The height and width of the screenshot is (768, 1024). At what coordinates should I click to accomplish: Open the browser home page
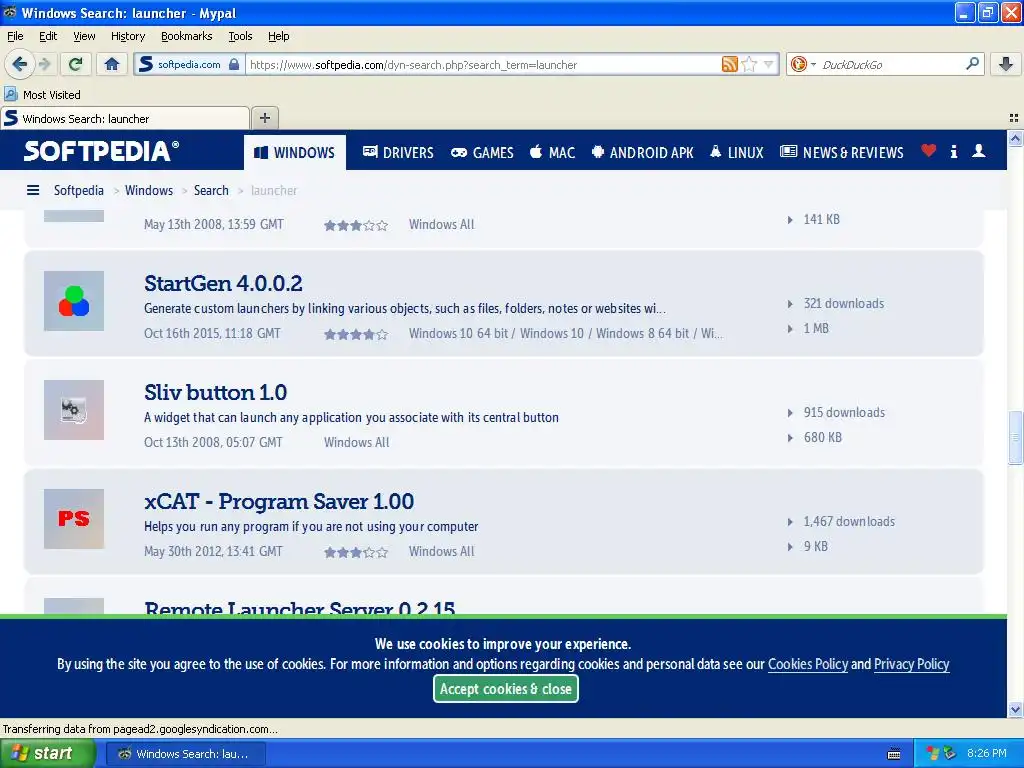112,64
